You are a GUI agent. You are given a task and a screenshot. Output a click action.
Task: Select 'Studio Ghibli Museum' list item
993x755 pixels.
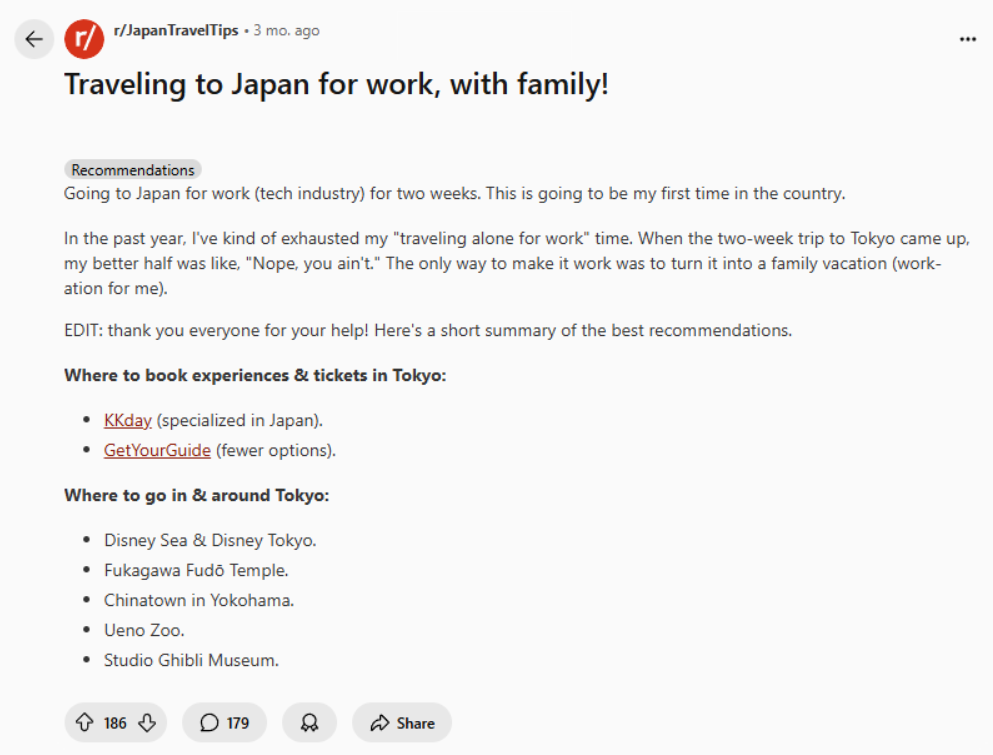(x=191, y=660)
